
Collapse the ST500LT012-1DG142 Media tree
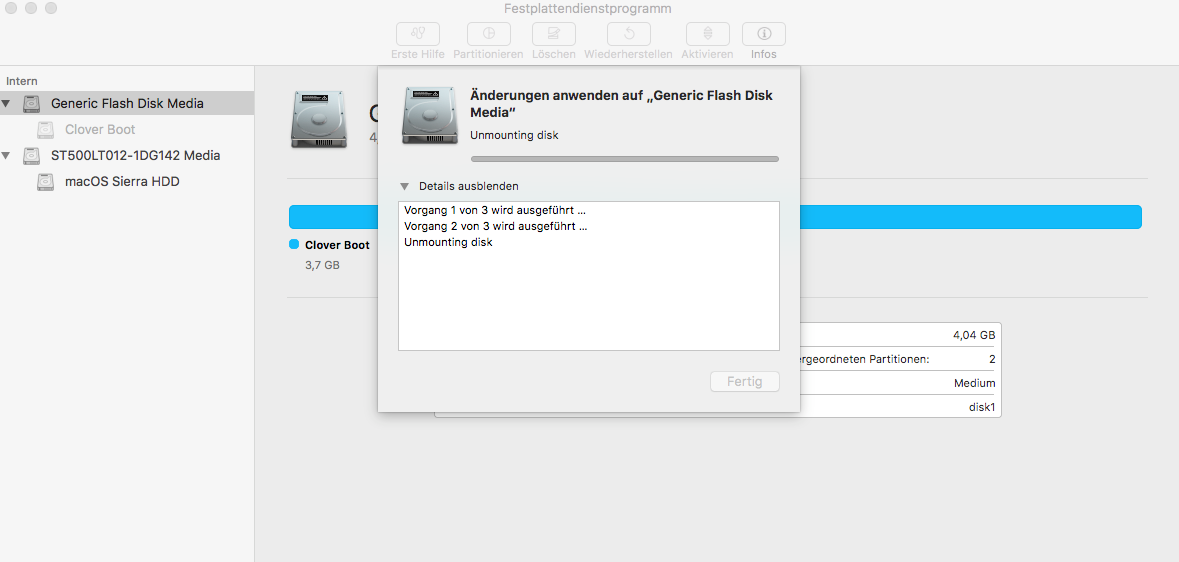(6, 156)
